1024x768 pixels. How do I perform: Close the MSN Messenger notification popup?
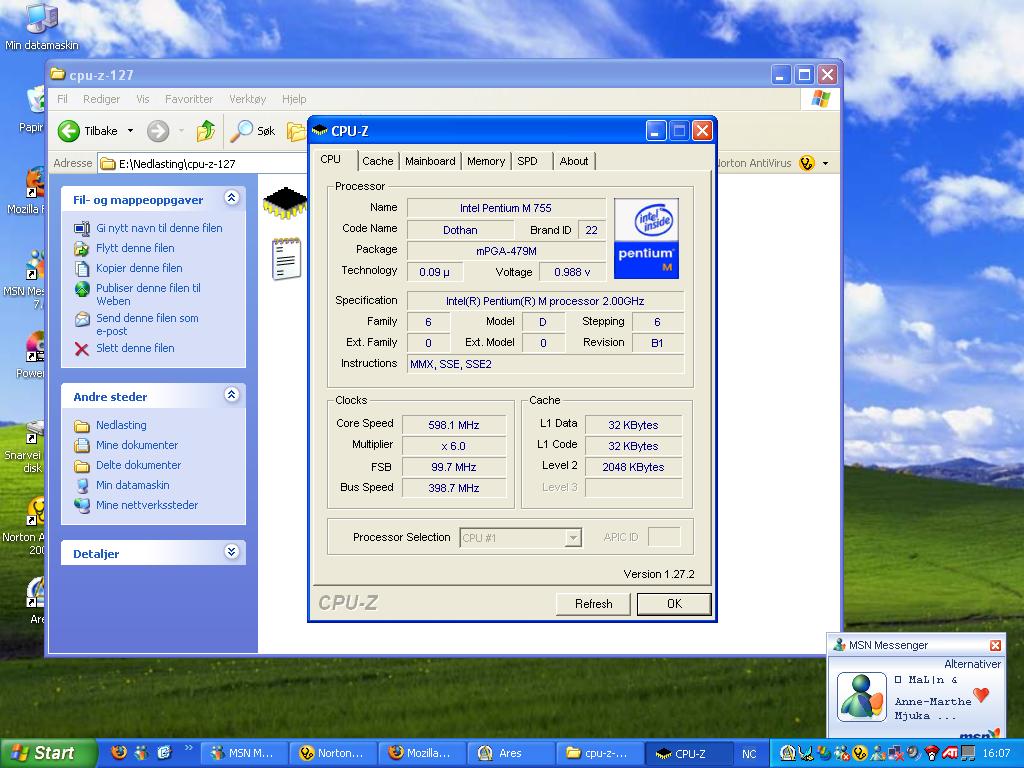tap(995, 645)
